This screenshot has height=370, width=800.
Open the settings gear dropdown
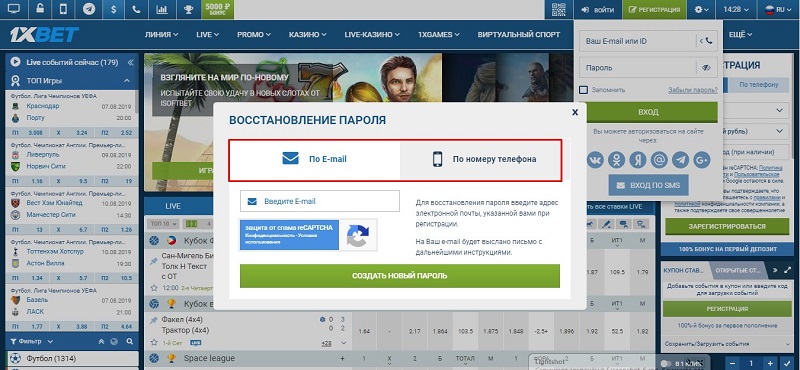(702, 10)
